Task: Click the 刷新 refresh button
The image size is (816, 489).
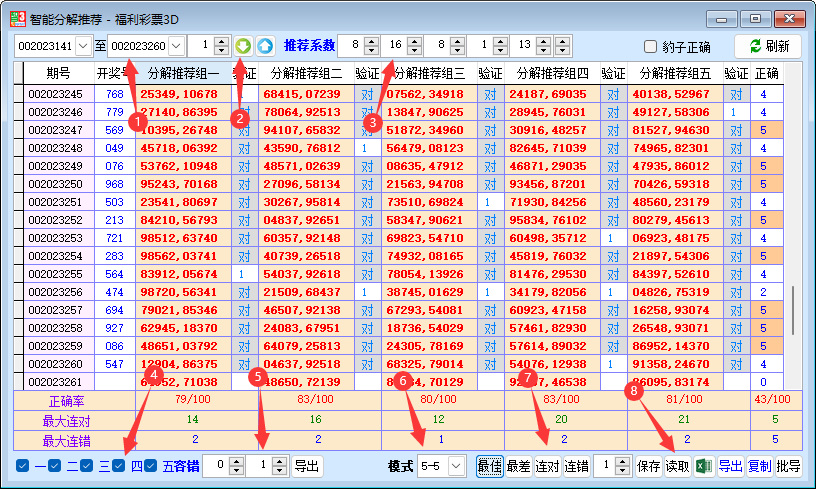Action: click(x=768, y=46)
